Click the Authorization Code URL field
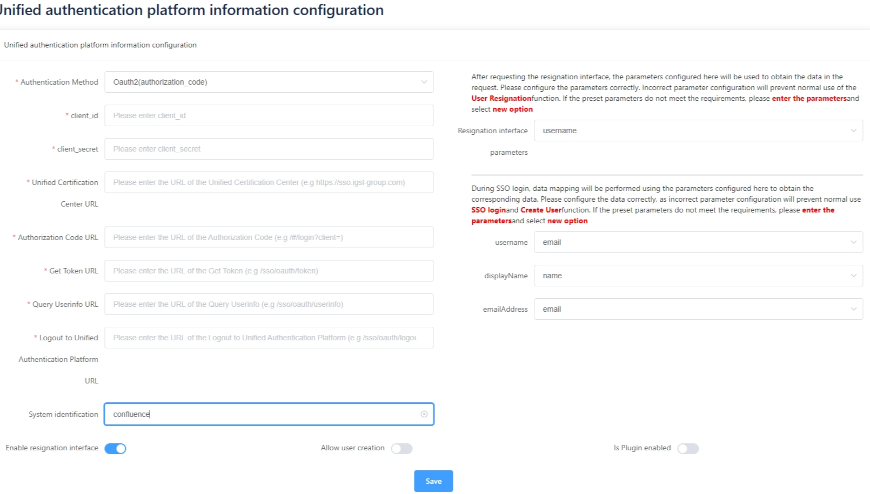870x494 pixels. [x=268, y=237]
